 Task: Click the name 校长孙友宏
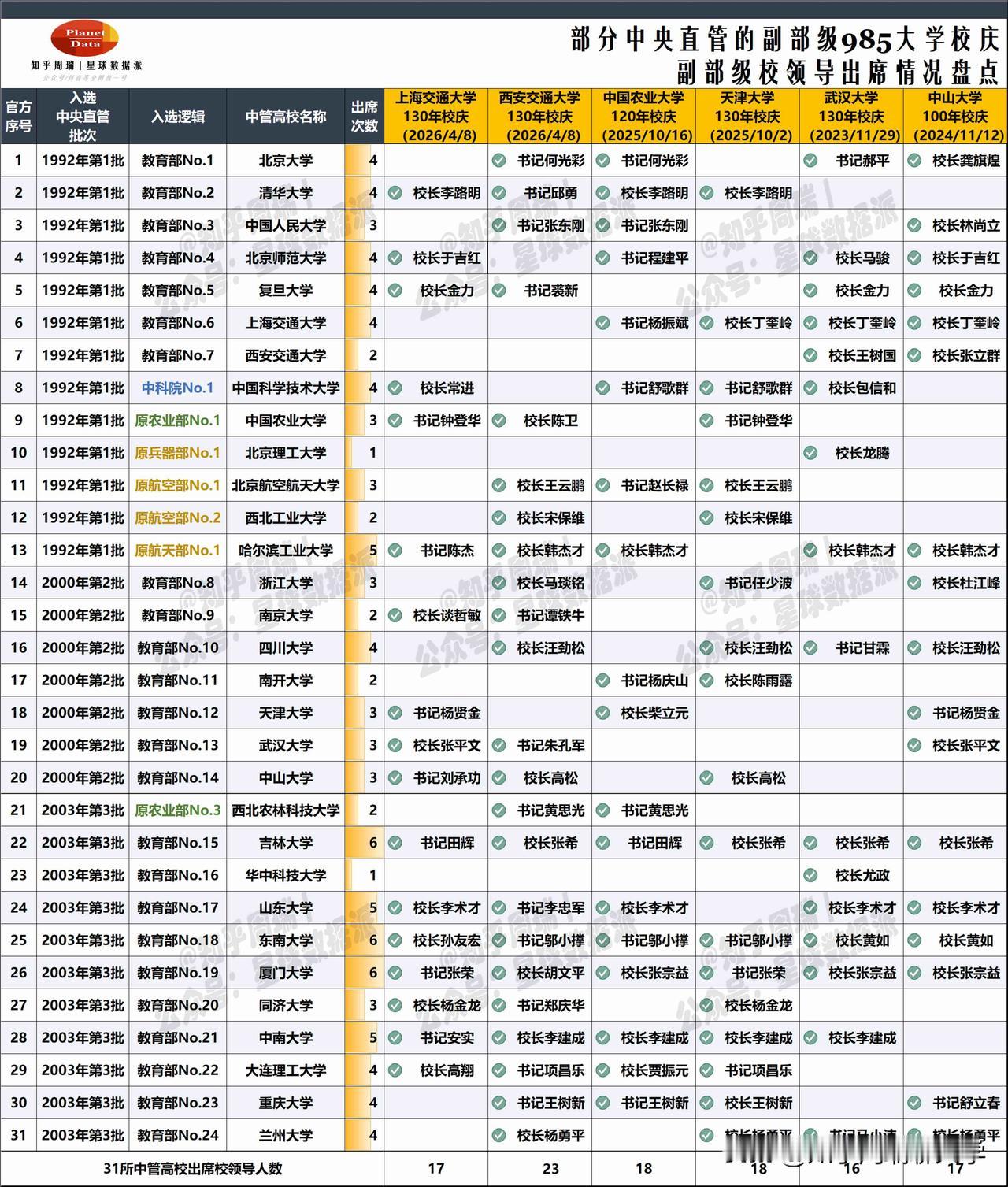coord(447,940)
